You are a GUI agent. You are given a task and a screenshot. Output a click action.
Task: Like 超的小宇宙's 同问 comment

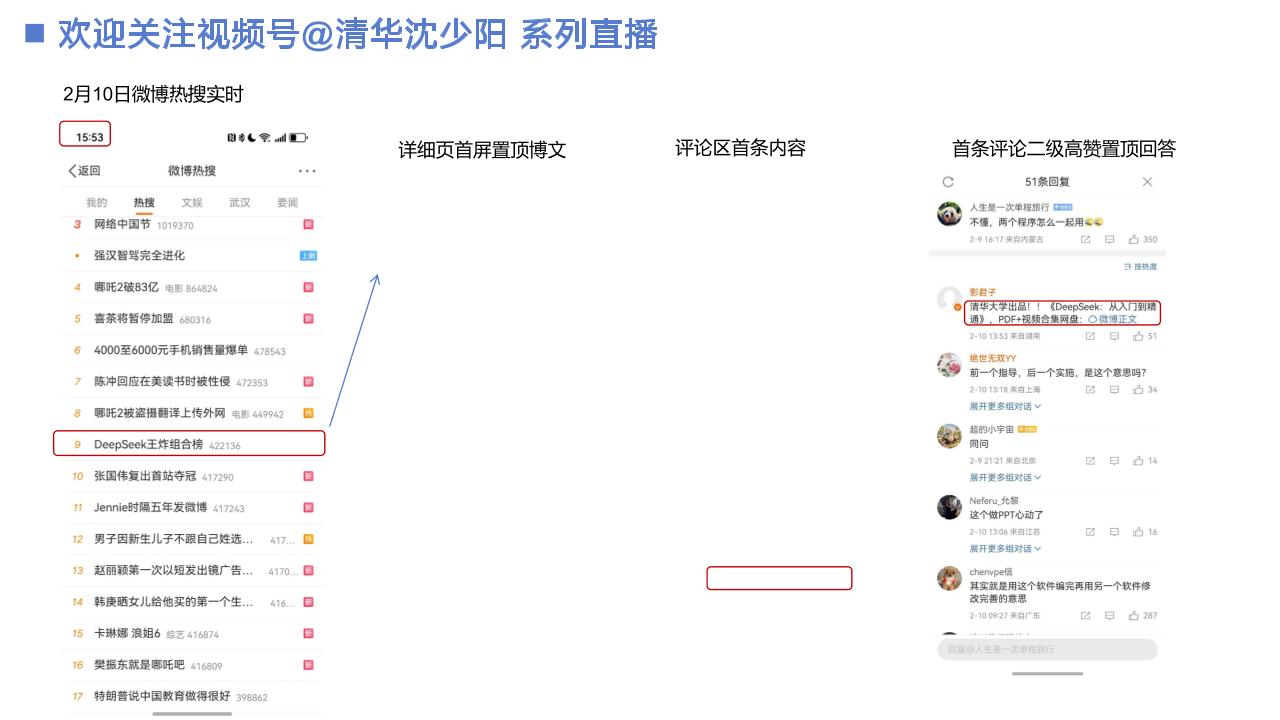pos(1138,461)
